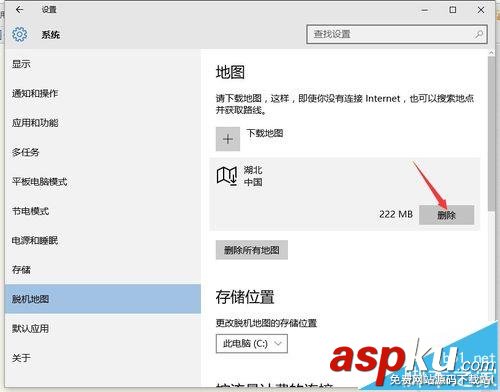Click the 下载地图 label
The image size is (500, 392).
[x=265, y=133]
